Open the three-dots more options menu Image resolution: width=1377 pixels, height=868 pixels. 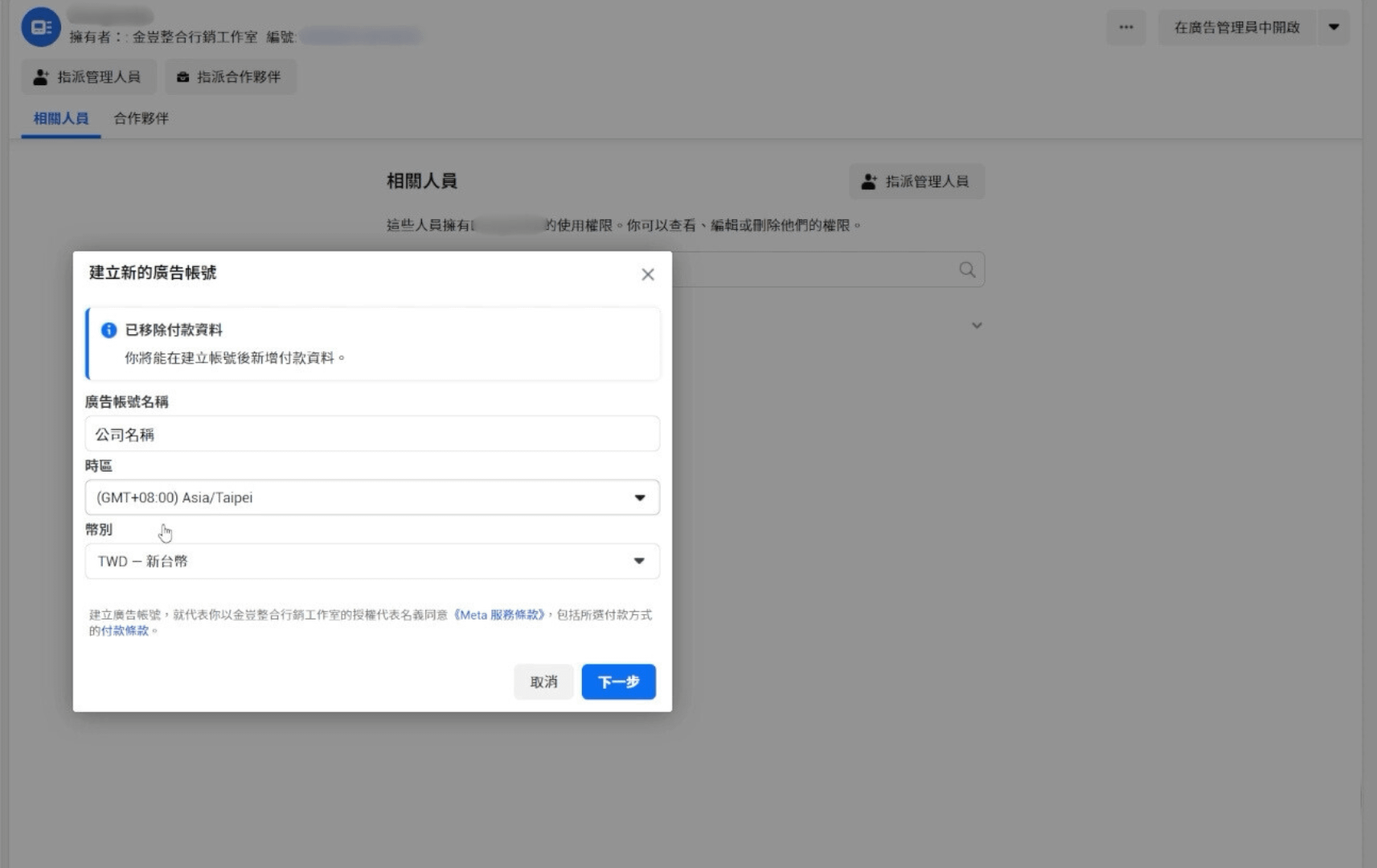(1125, 27)
